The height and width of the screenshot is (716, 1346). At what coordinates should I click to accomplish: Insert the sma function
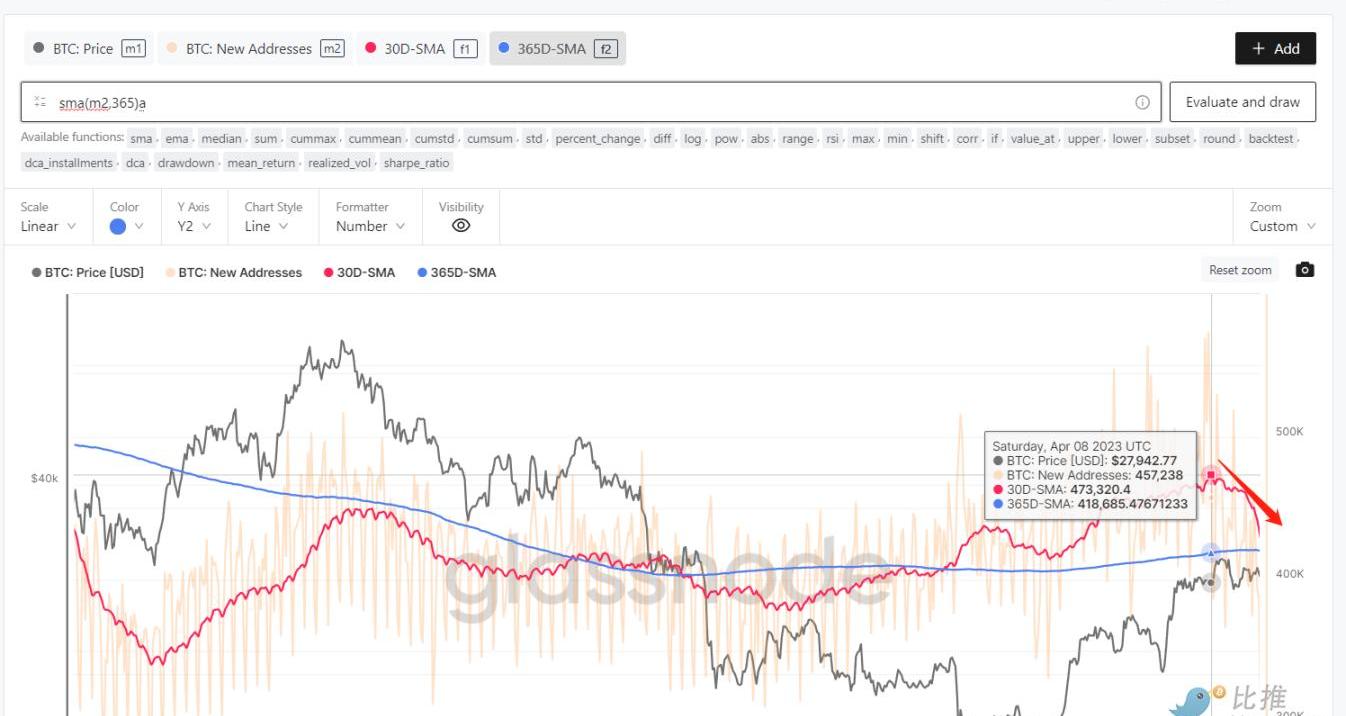(x=141, y=139)
